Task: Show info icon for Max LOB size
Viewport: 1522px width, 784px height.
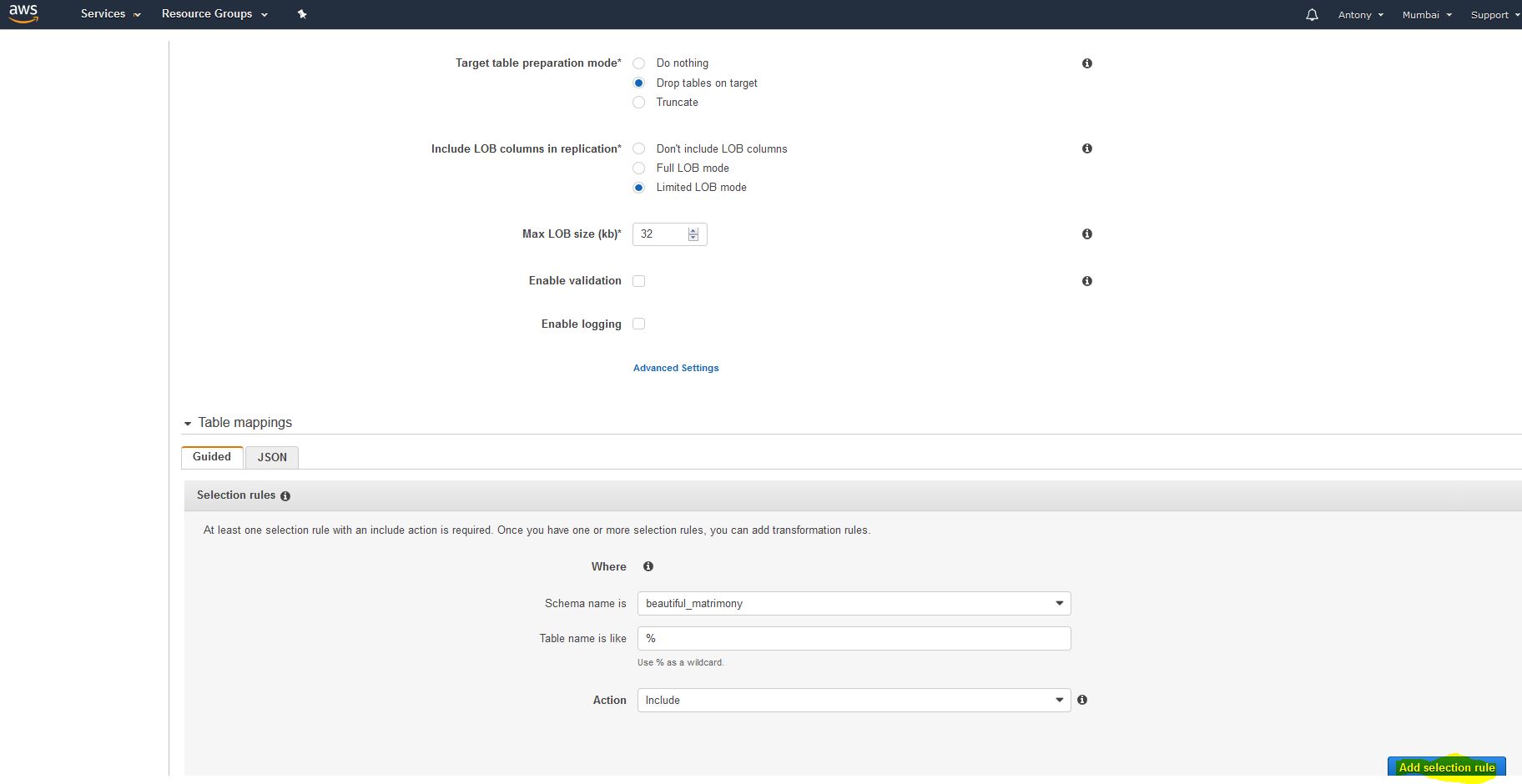Action: pos(1086,234)
